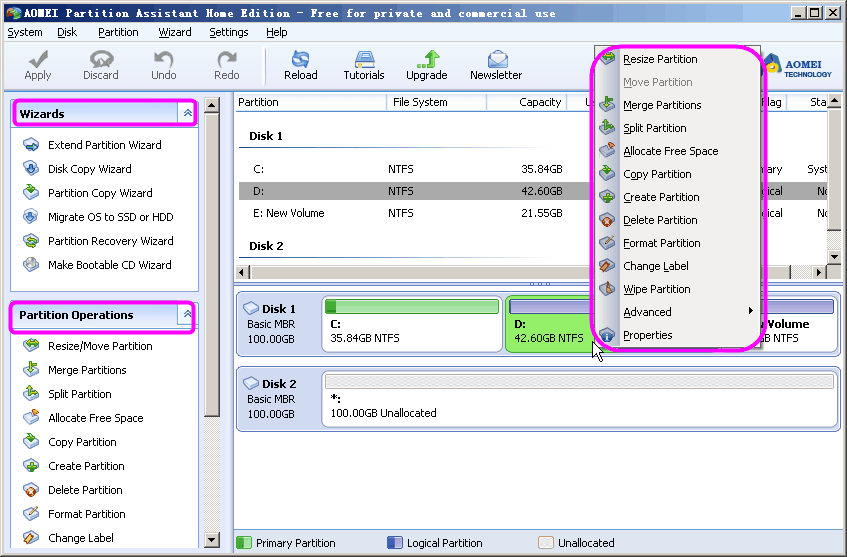
Task: Click the Disk 2 drive icon
Action: (x=251, y=383)
